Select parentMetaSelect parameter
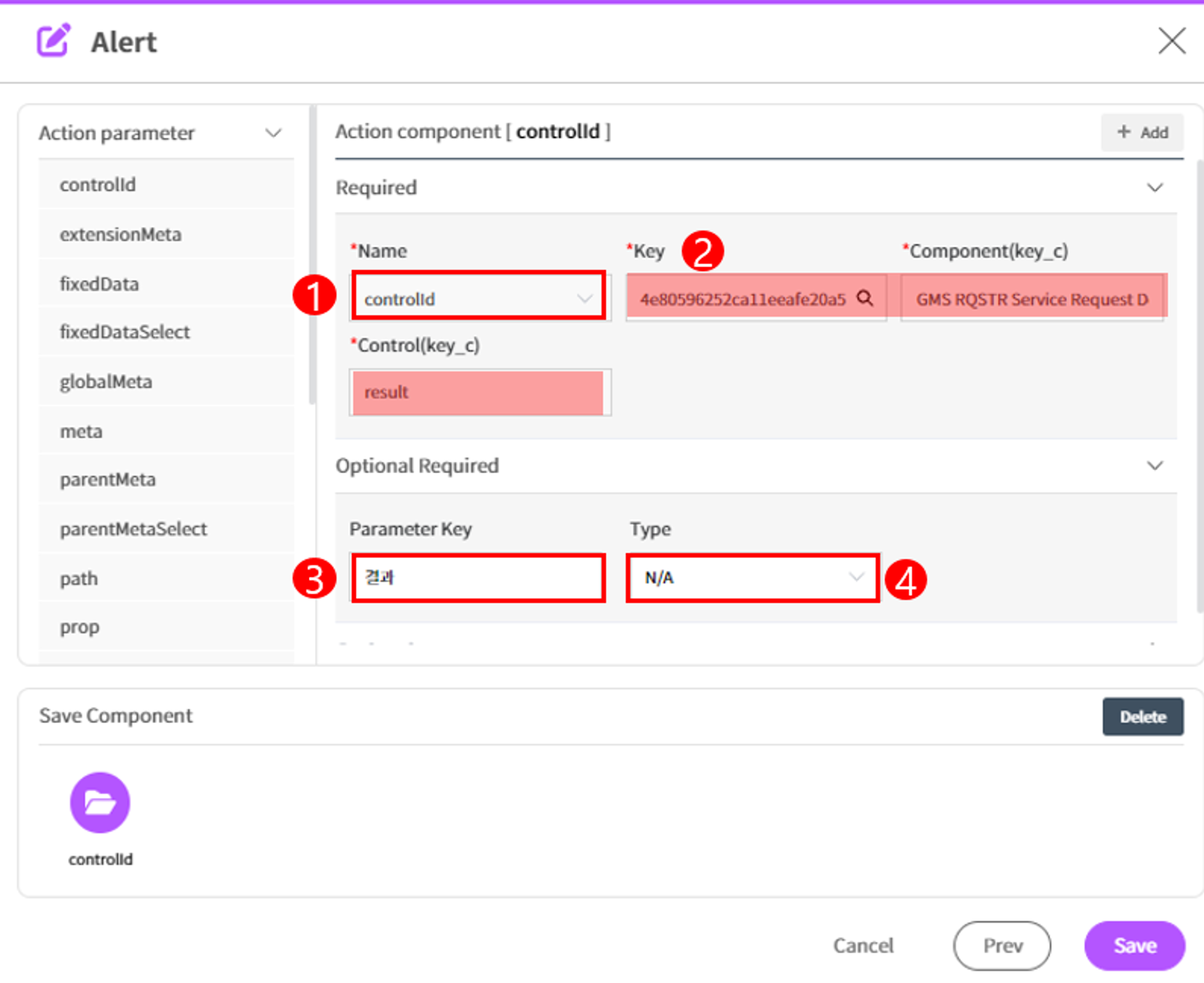1204x983 pixels. coord(166,529)
